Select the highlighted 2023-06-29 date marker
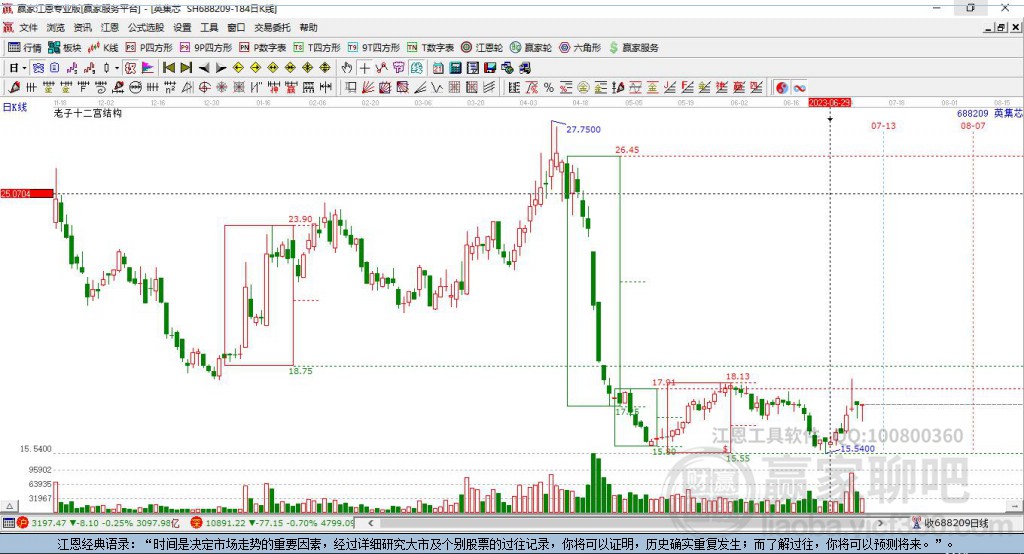 click(829, 103)
